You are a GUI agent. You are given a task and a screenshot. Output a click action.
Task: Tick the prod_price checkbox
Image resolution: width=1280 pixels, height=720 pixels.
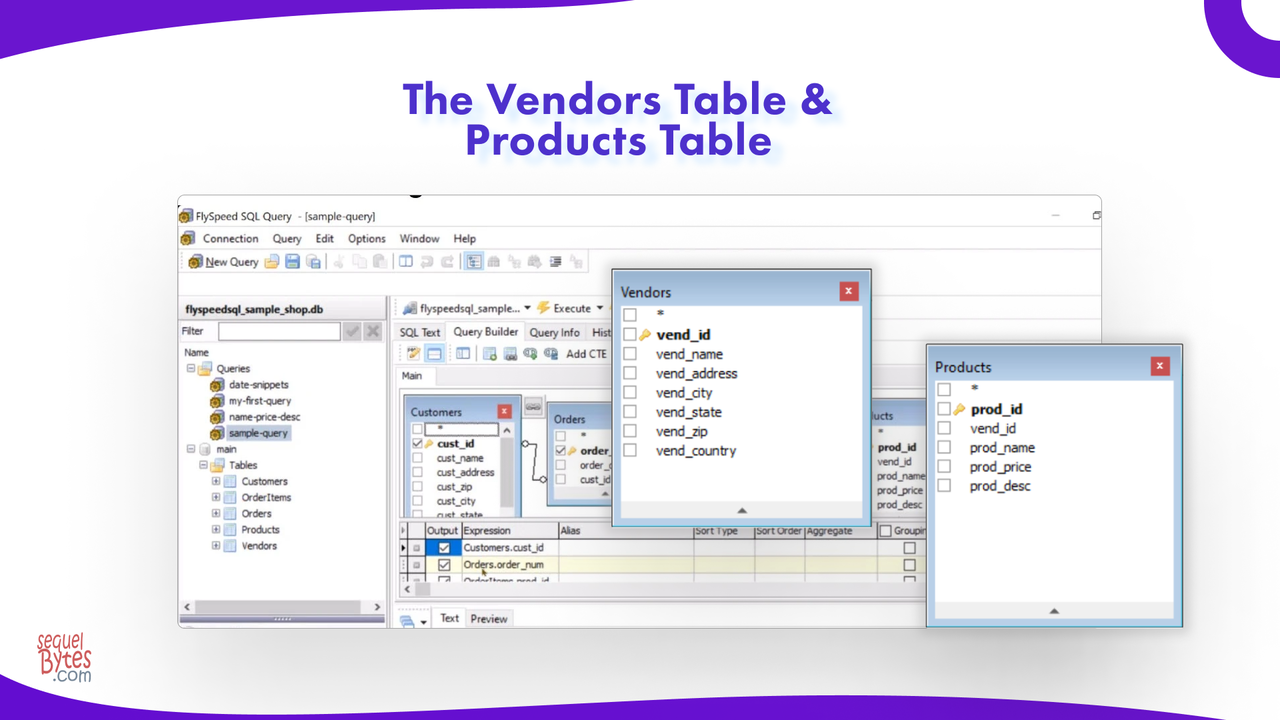(x=944, y=467)
